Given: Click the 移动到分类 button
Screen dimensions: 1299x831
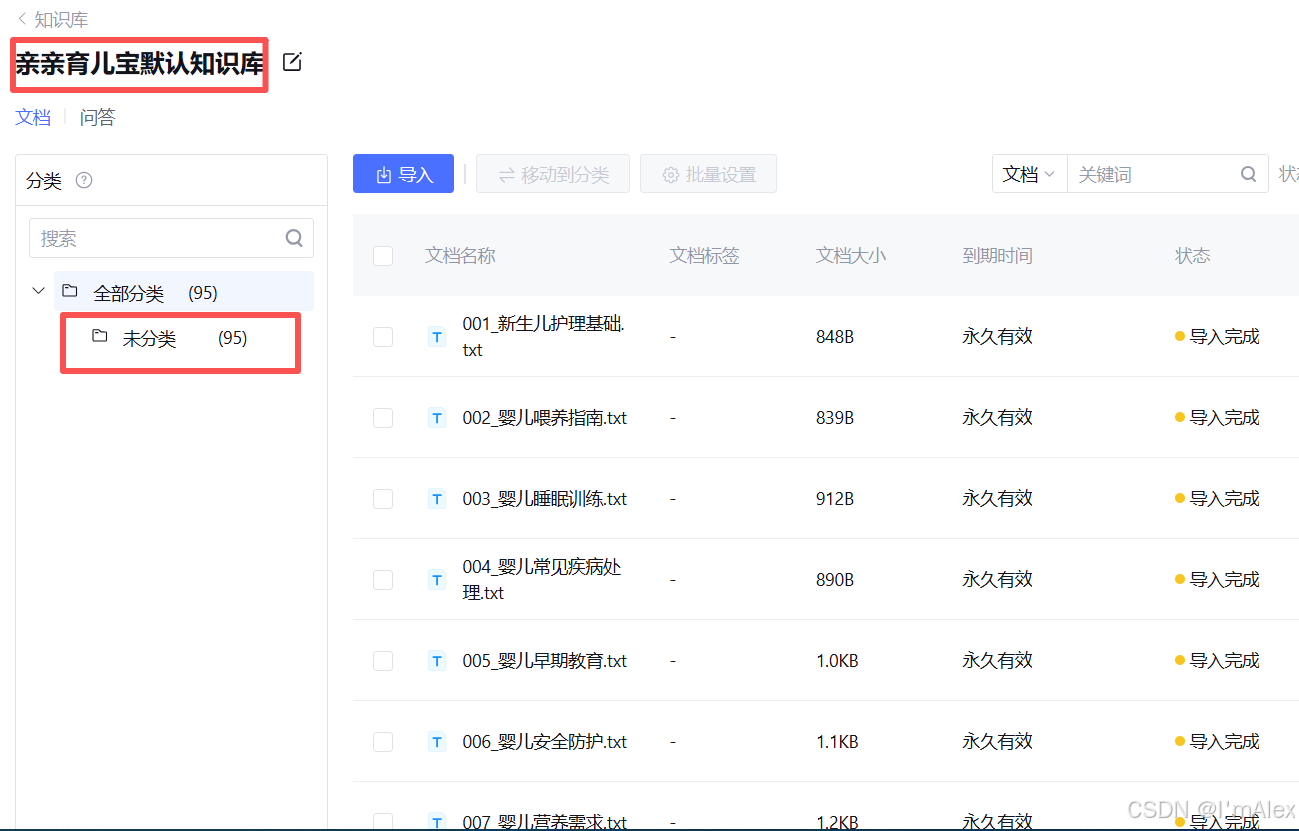Looking at the screenshot, I should [x=553, y=174].
